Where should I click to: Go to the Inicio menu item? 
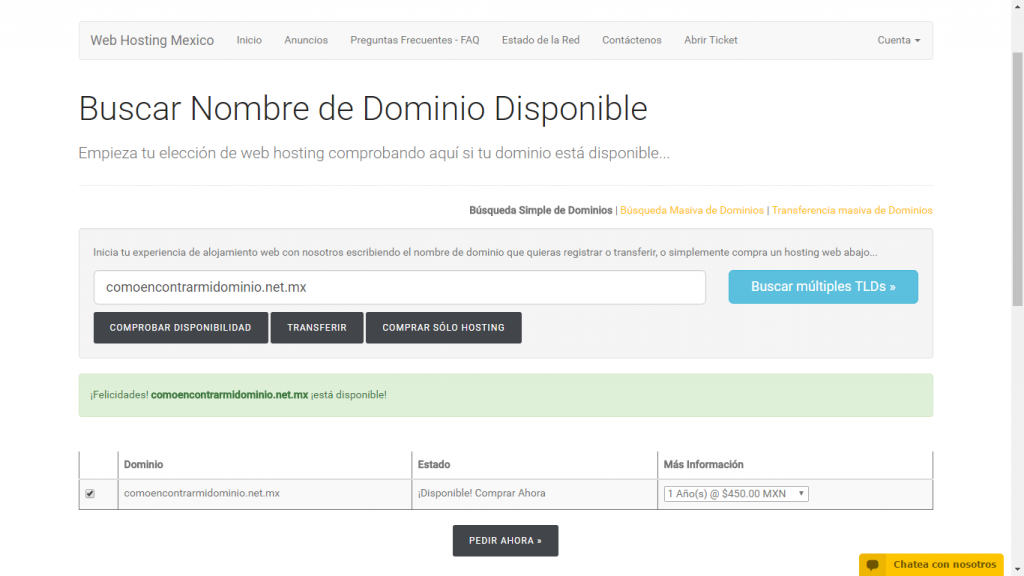pyautogui.click(x=249, y=40)
